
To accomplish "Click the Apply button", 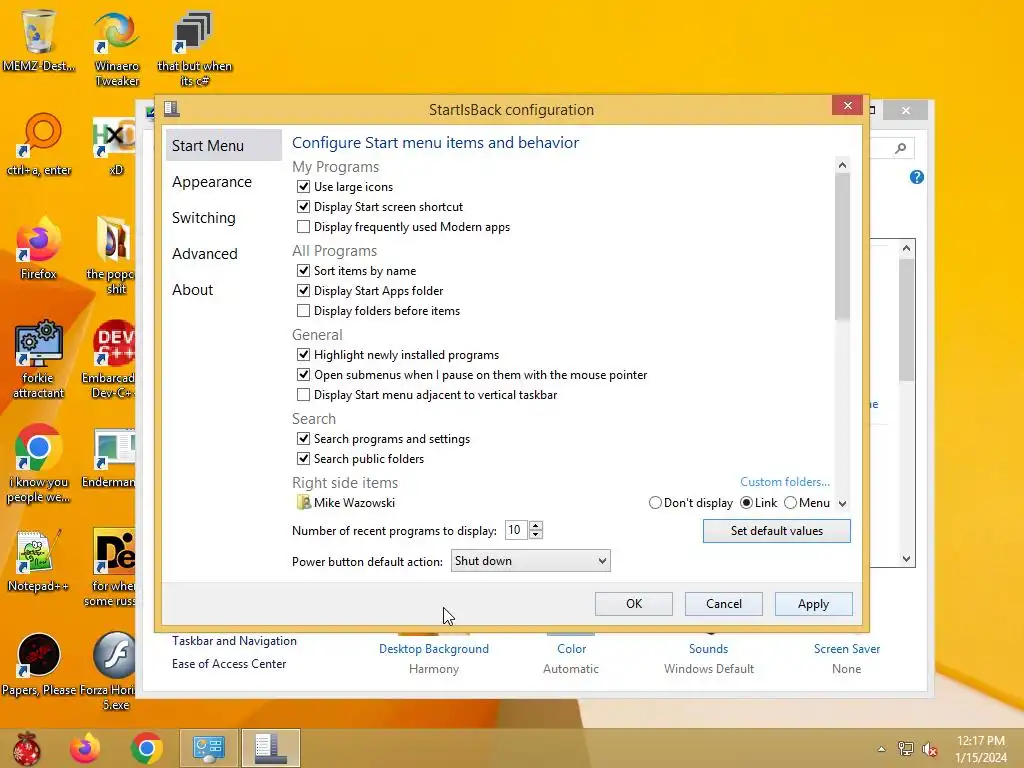I will (x=814, y=604).
